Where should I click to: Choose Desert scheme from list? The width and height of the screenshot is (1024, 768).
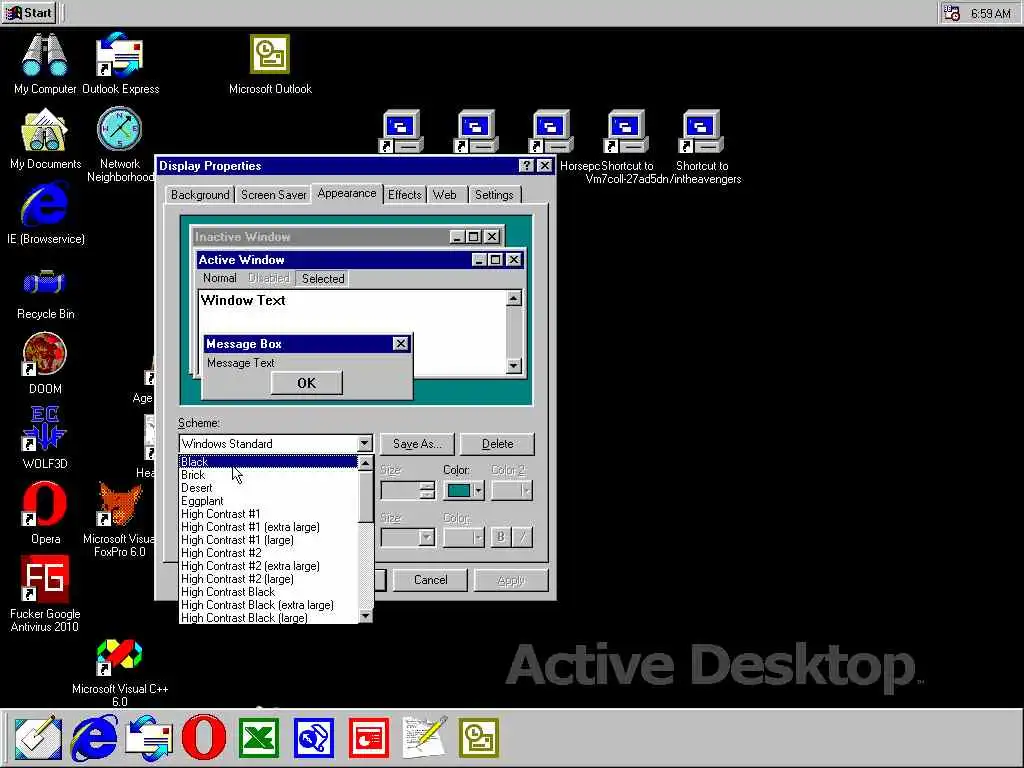pos(268,488)
